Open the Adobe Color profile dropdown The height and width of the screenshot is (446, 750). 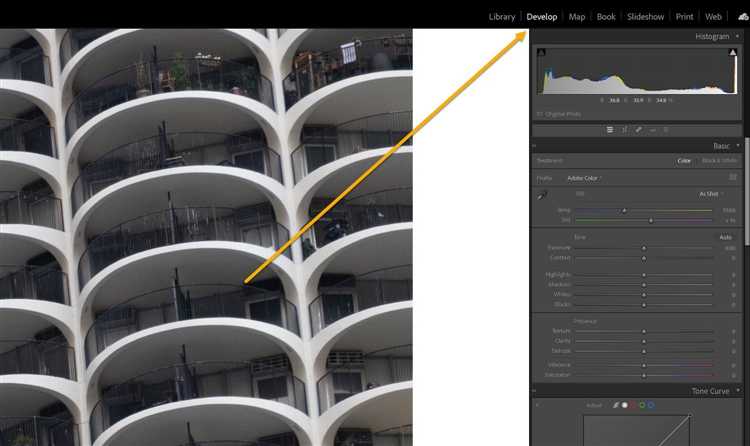click(584, 178)
